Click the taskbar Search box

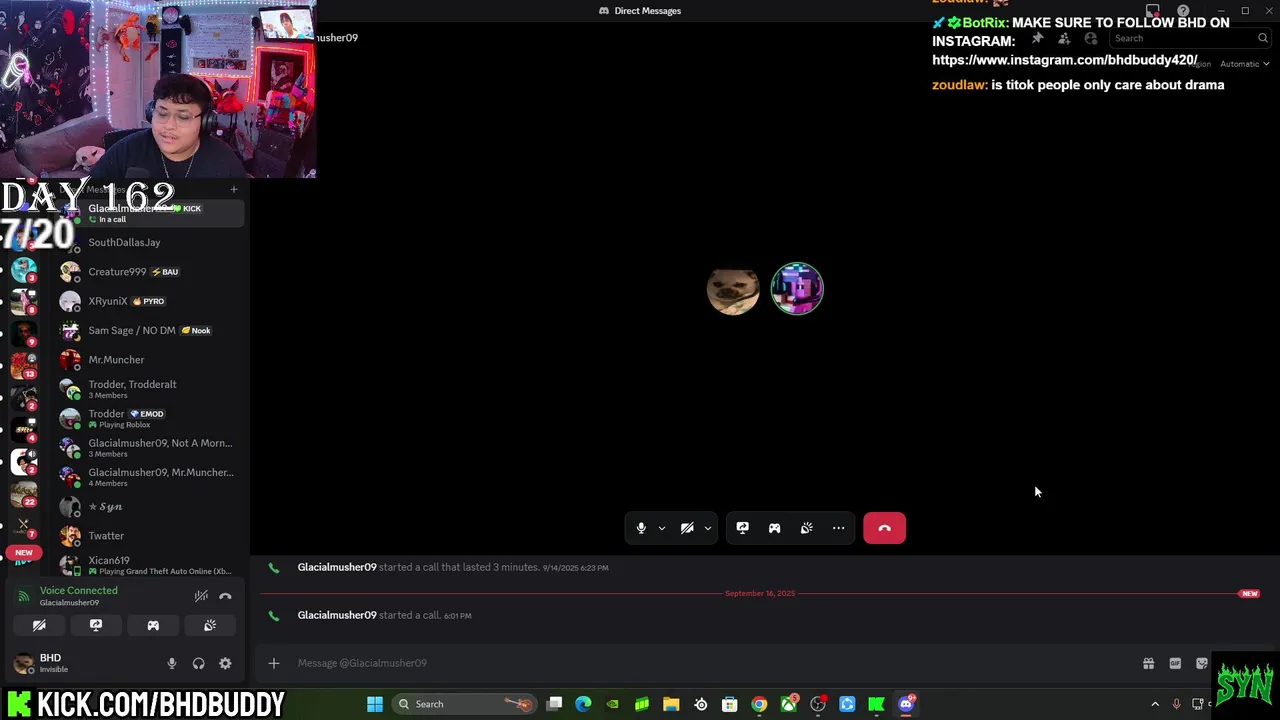(463, 704)
